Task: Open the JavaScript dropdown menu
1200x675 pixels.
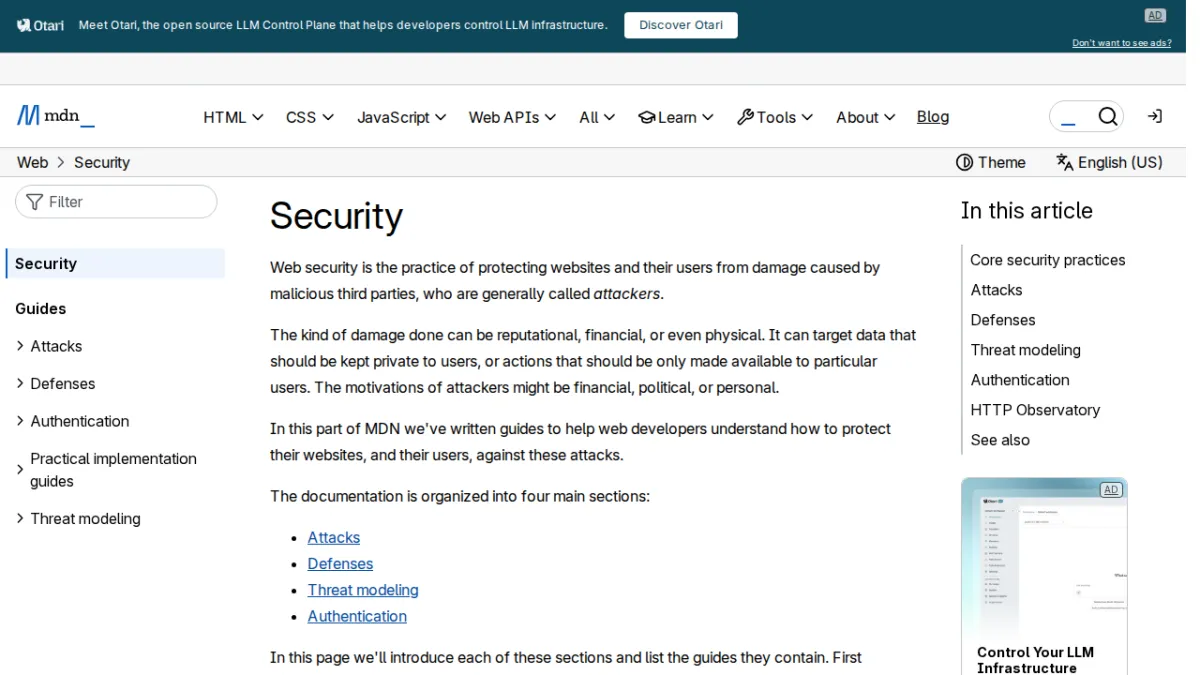Action: click(x=402, y=117)
